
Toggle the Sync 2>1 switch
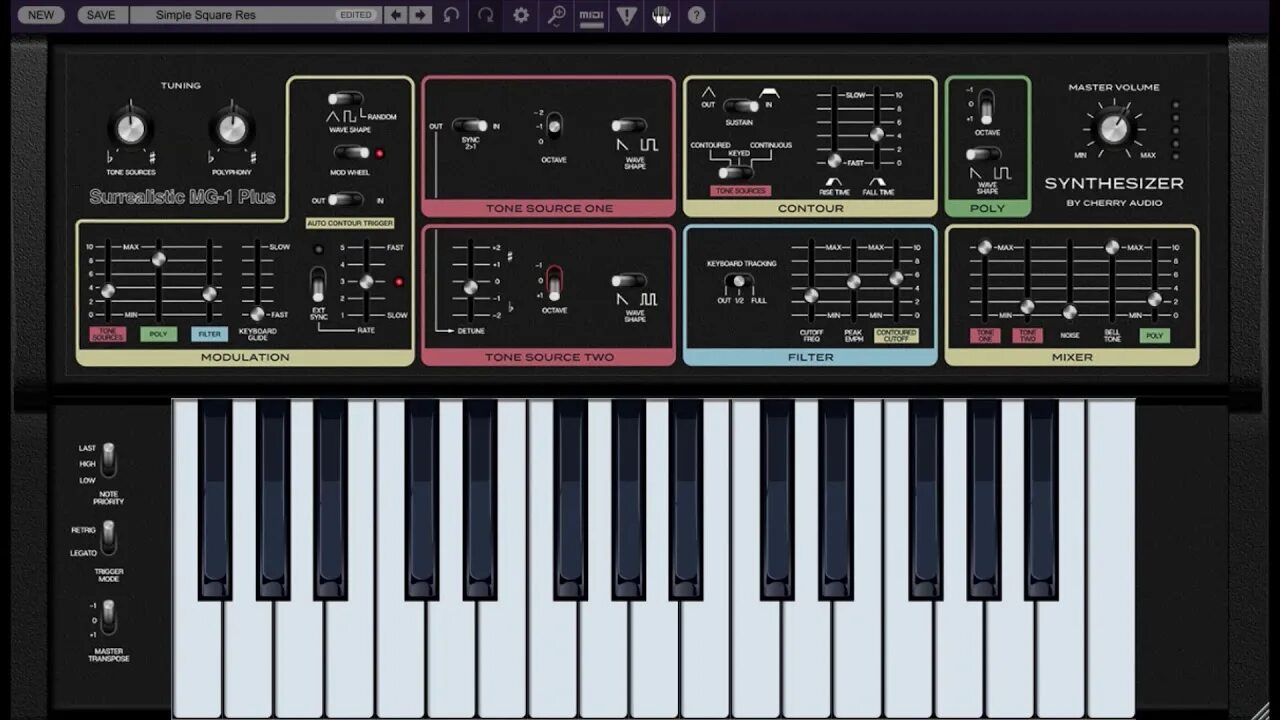(470, 126)
